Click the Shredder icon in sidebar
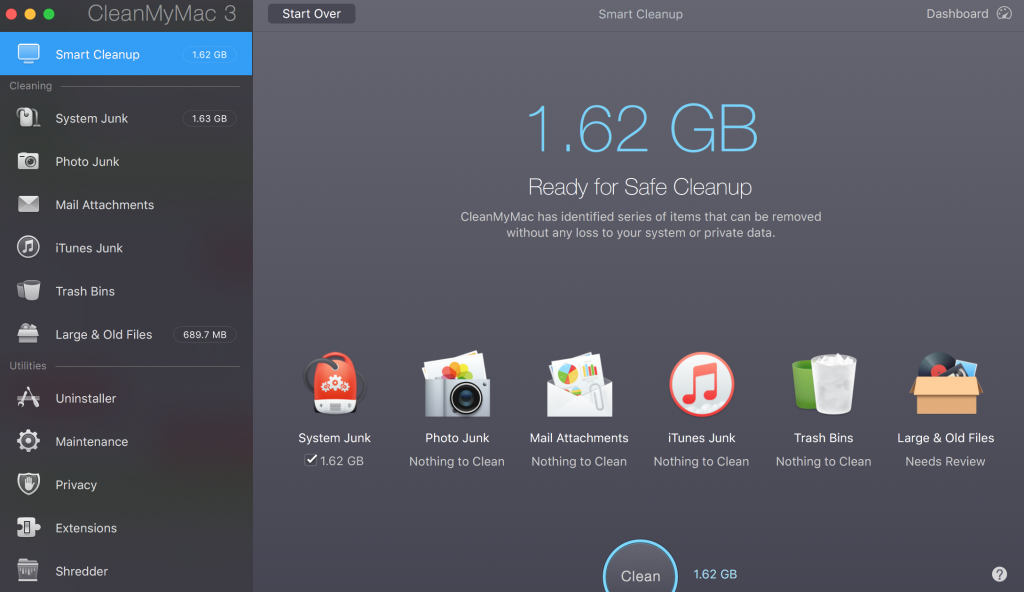The height and width of the screenshot is (592, 1024). pos(28,570)
